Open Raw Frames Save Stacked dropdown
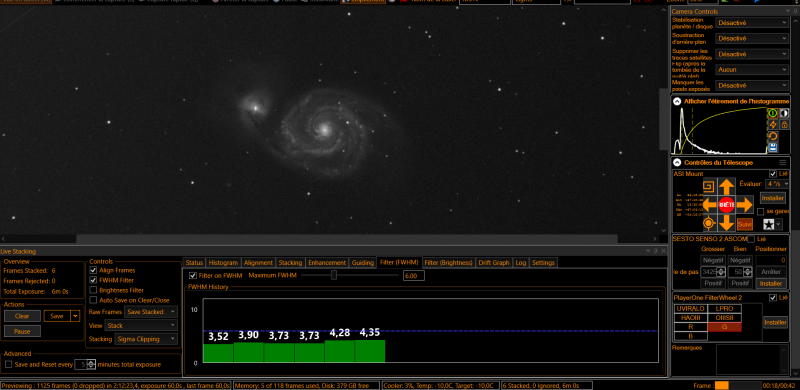This screenshot has height=390, width=800. [x=151, y=311]
